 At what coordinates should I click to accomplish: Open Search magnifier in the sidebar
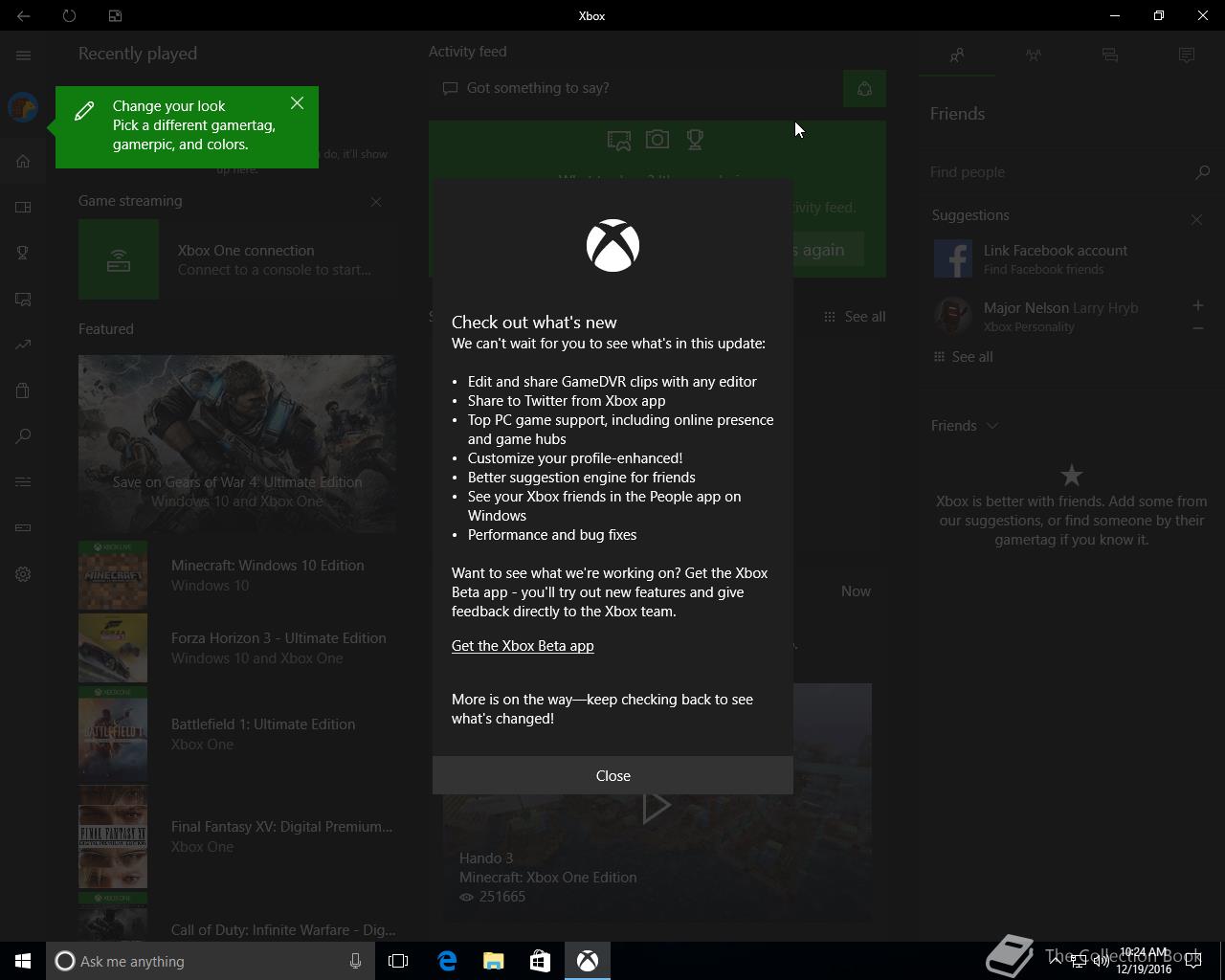click(23, 436)
